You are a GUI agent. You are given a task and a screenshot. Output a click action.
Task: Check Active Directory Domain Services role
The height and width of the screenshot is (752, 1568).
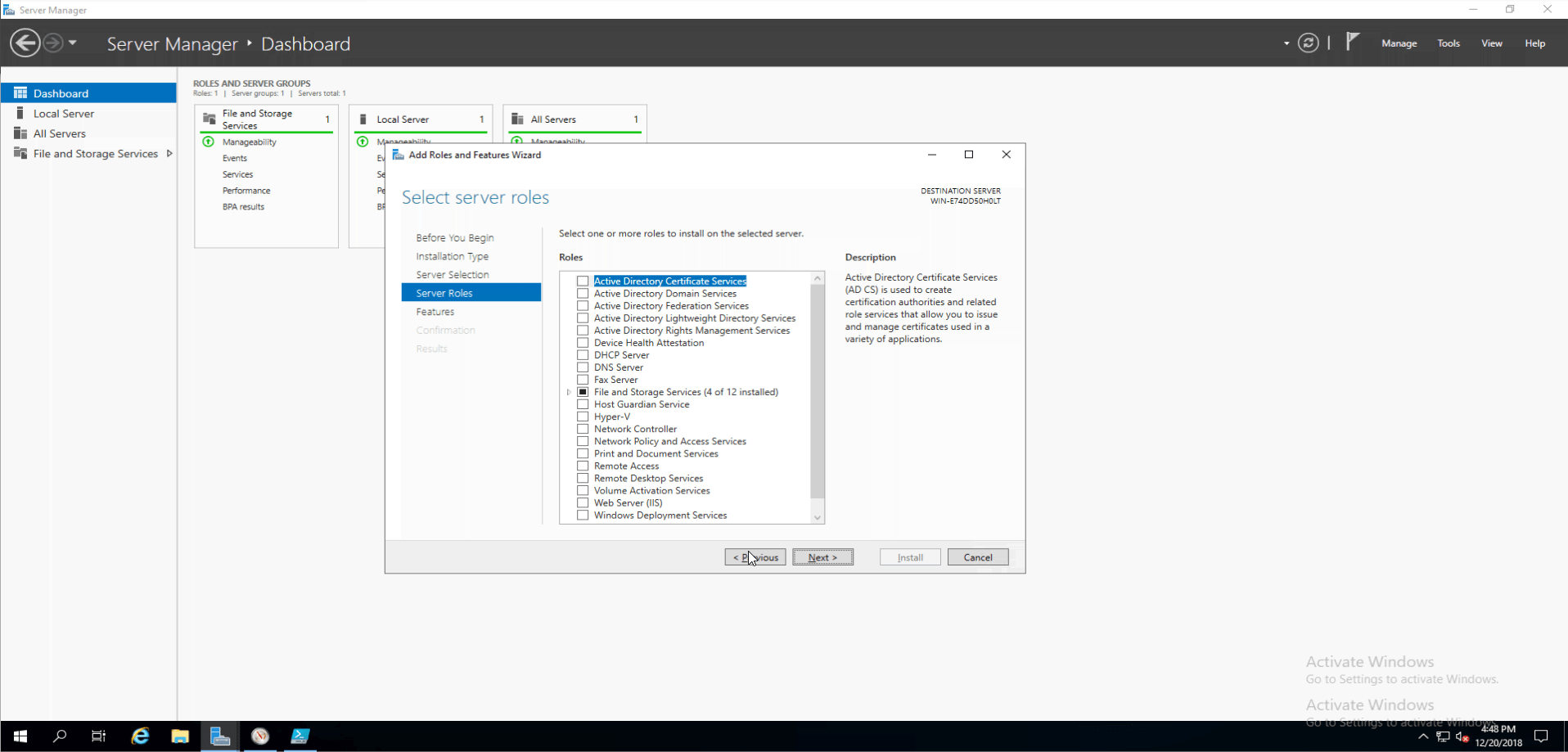[583, 294]
